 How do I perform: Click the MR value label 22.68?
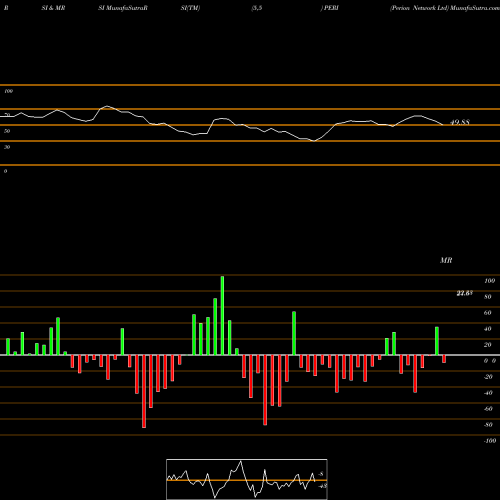click(x=464, y=293)
